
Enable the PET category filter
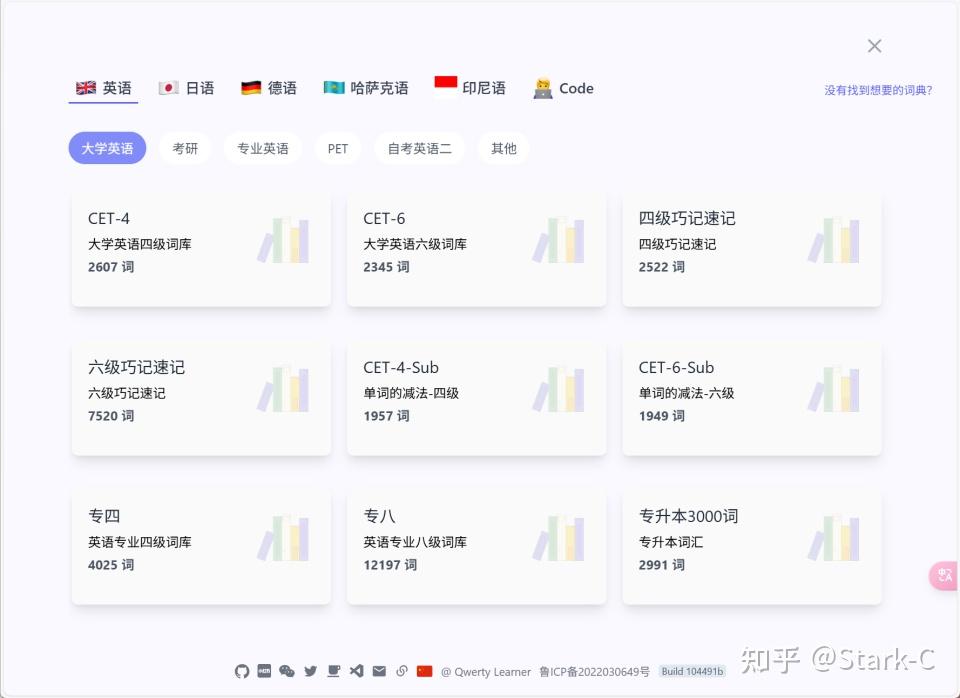pos(337,148)
